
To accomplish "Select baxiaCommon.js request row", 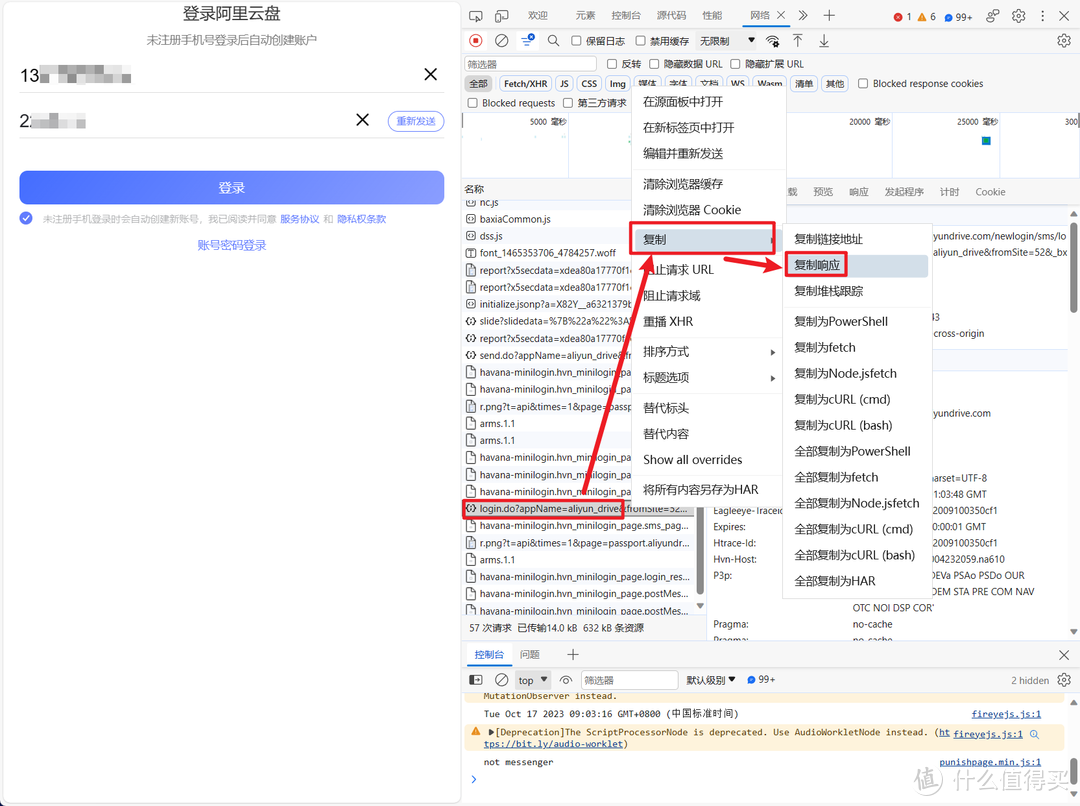I will tap(548, 219).
